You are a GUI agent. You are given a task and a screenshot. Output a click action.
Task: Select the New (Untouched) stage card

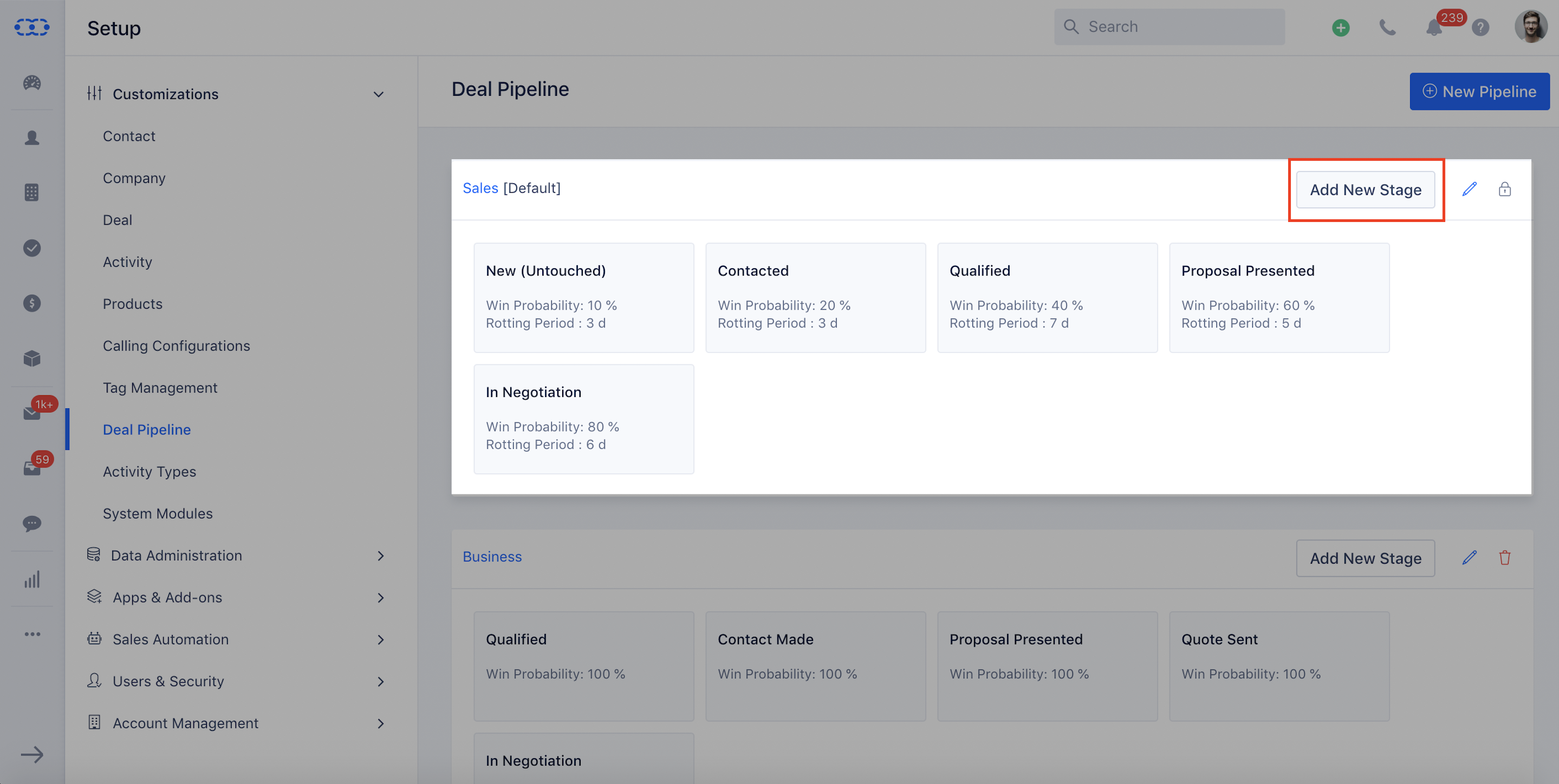click(583, 298)
